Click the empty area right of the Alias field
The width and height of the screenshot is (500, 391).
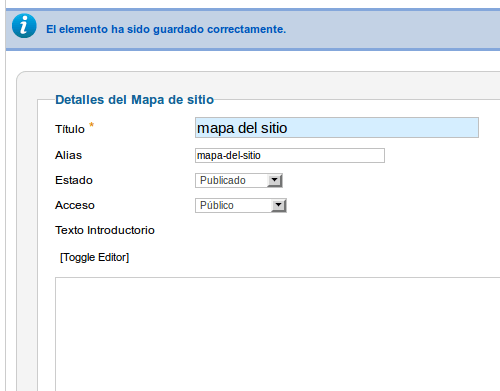(x=440, y=156)
